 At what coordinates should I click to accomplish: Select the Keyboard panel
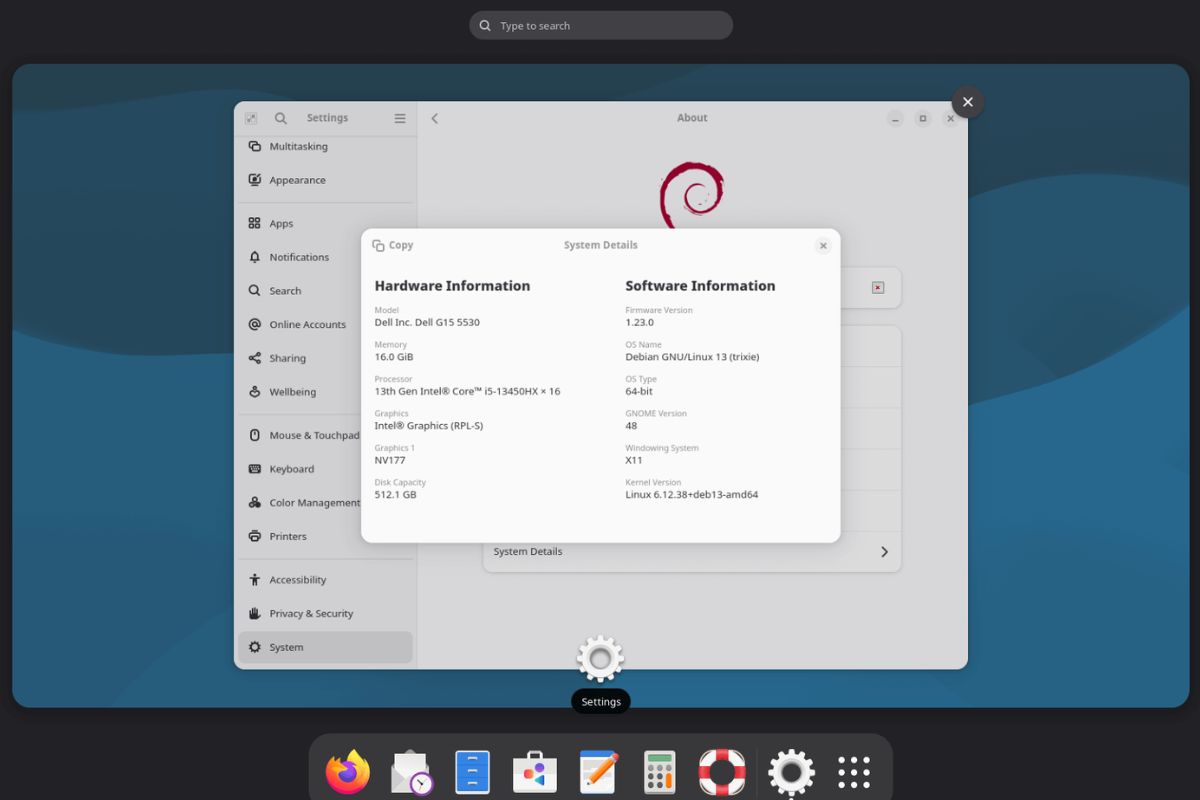tap(325, 469)
